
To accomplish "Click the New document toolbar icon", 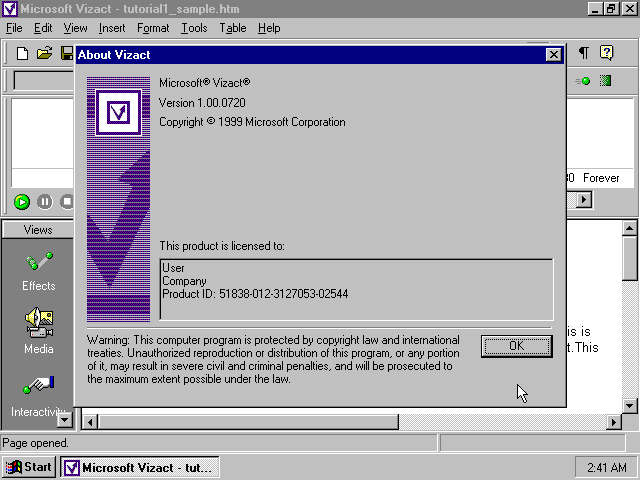I will coord(22,53).
